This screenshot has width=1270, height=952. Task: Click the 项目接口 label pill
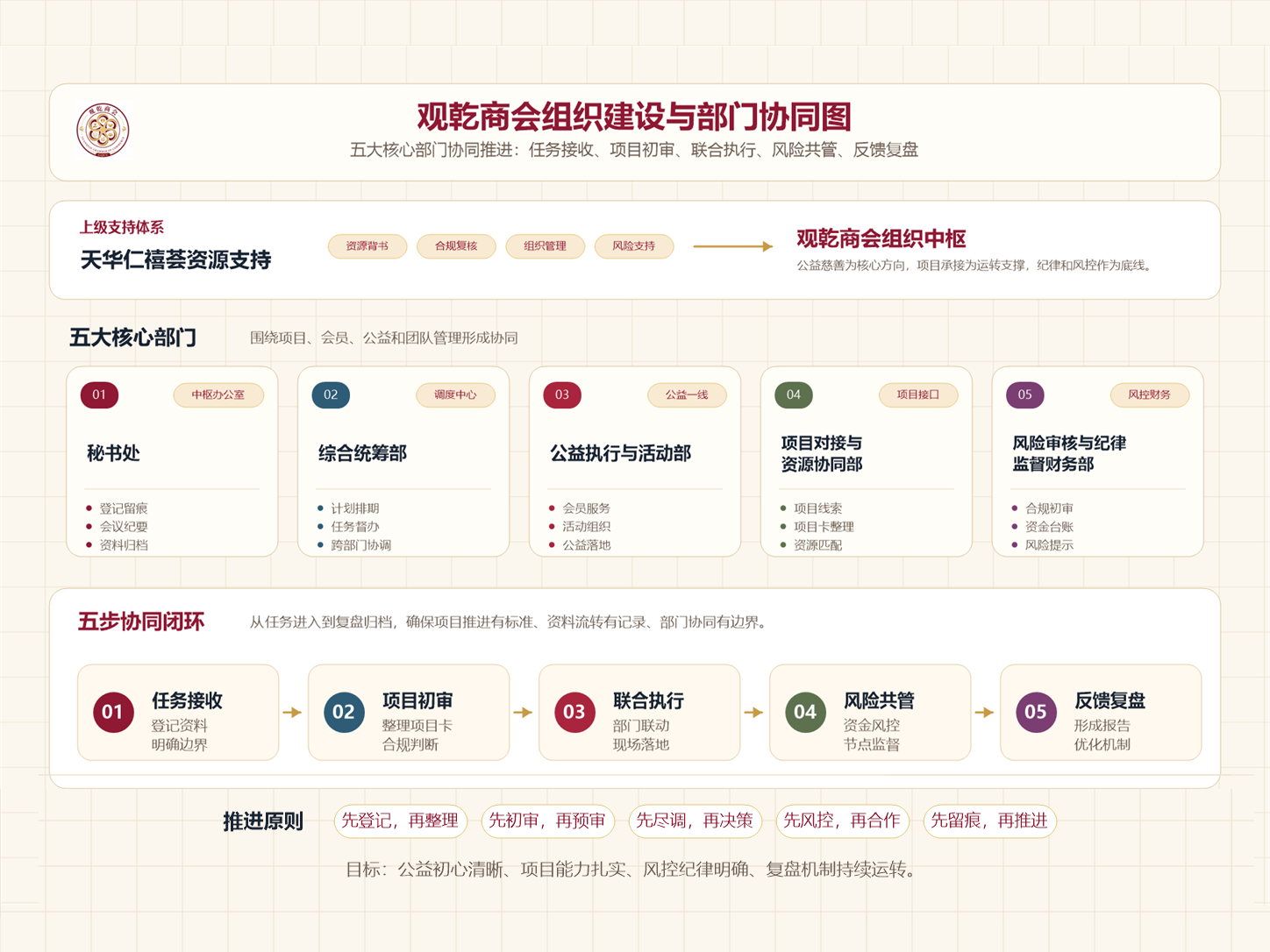point(918,394)
